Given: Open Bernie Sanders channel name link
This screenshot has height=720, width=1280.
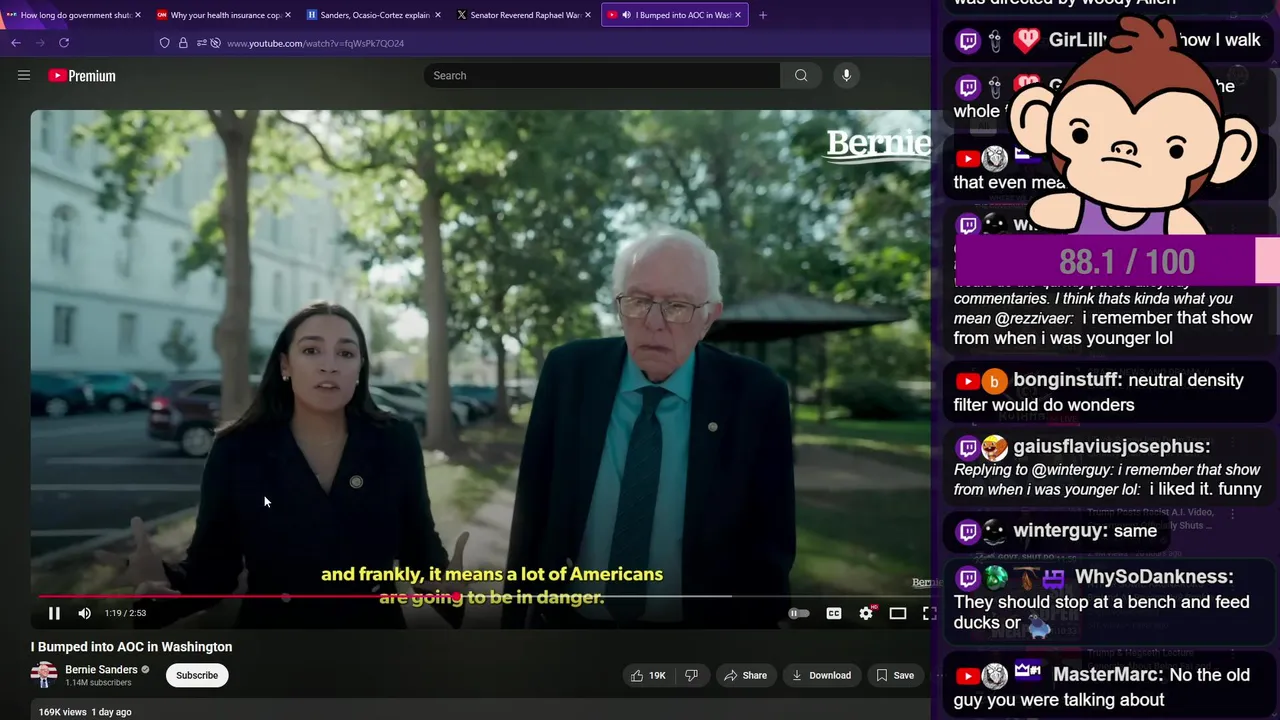Looking at the screenshot, I should [x=101, y=669].
